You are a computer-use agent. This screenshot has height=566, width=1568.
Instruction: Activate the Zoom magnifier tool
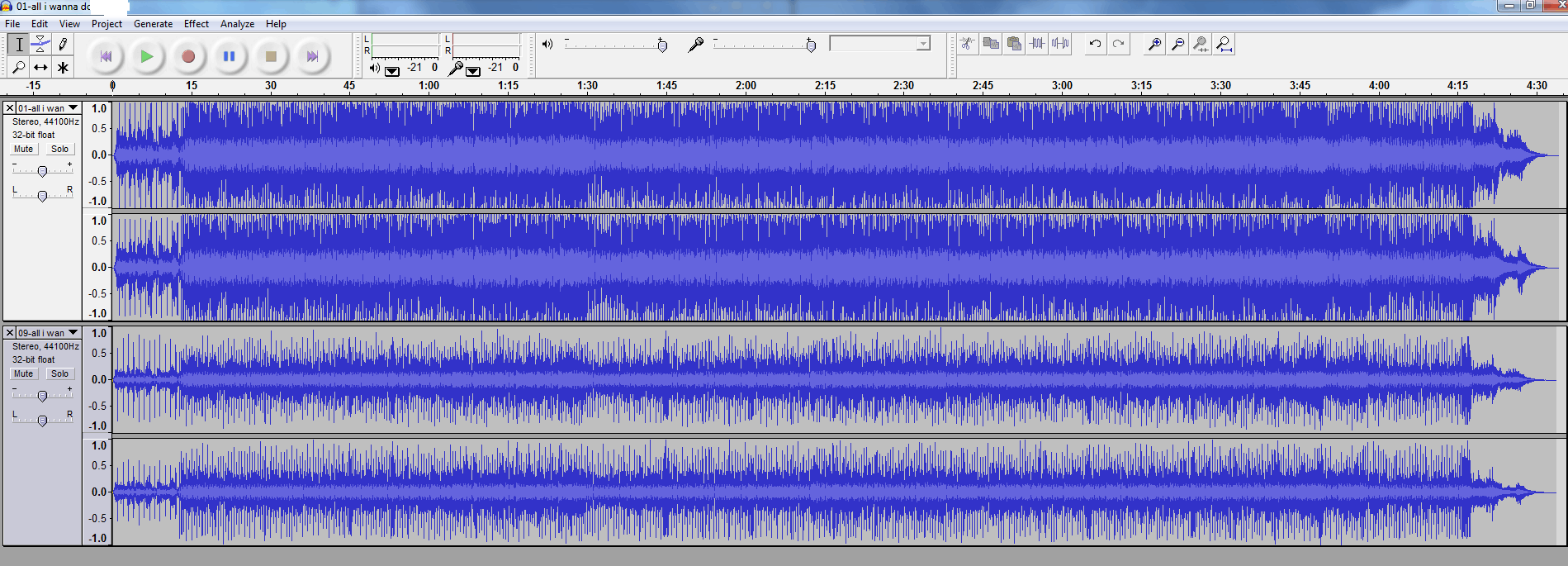point(19,67)
